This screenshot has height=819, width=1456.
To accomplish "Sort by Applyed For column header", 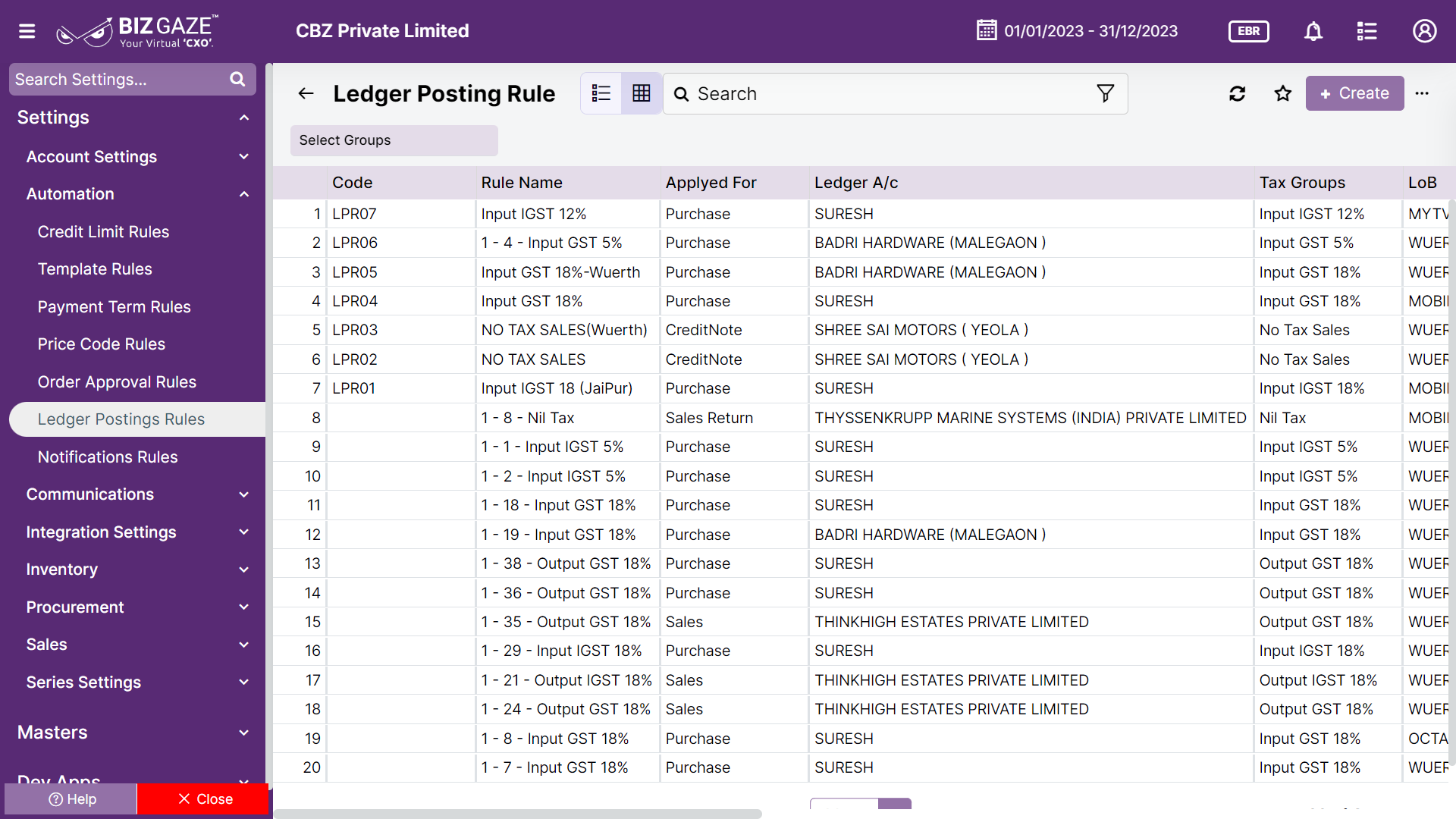I will tap(711, 183).
